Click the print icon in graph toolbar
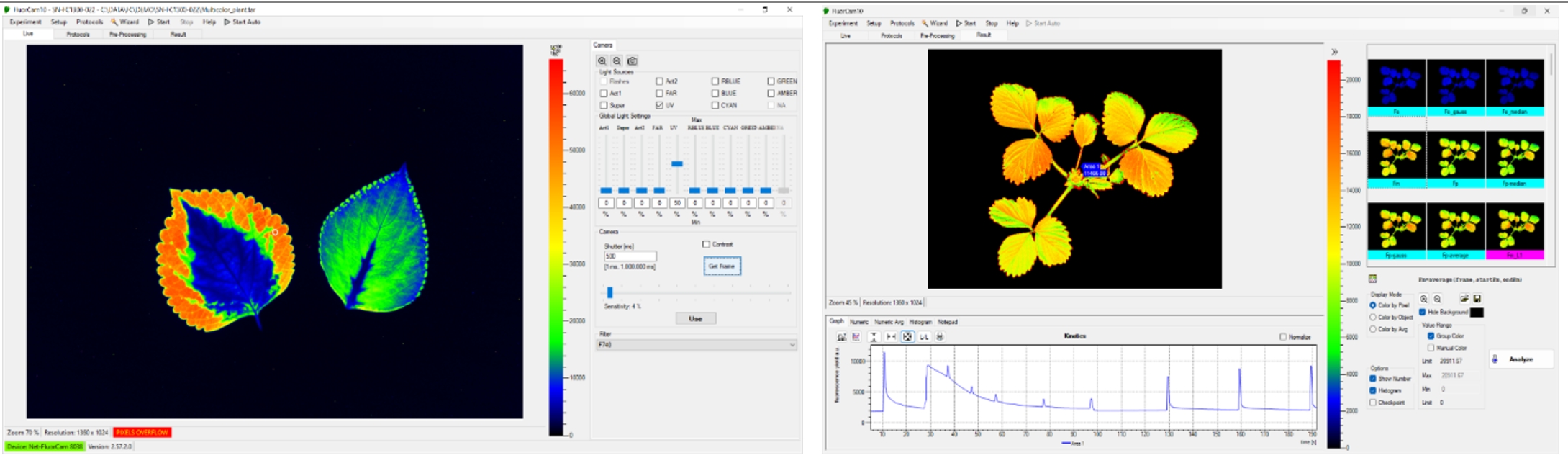Screen dimensions: 1568x463 pos(940,337)
